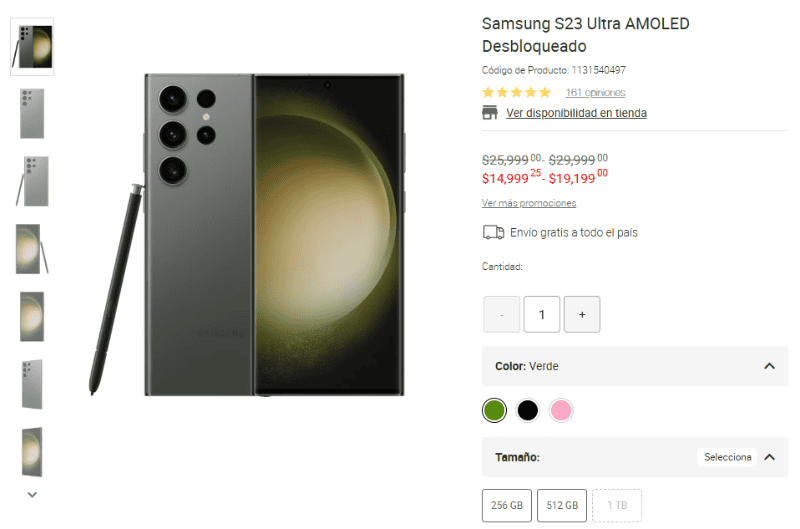
Task: Click the five-star rating icons
Action: click(516, 92)
